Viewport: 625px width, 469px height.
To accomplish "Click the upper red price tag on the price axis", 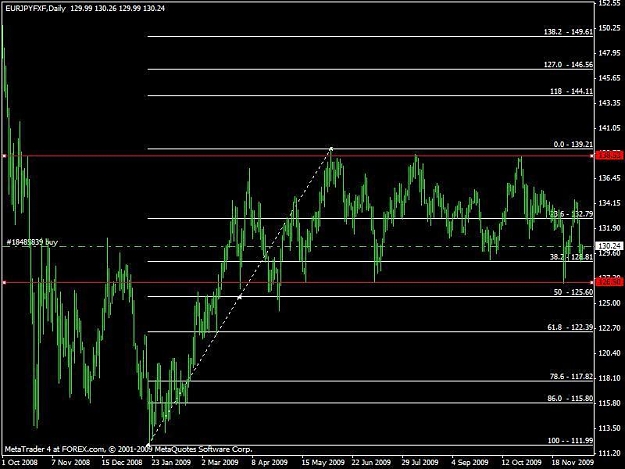I will [x=609, y=155].
